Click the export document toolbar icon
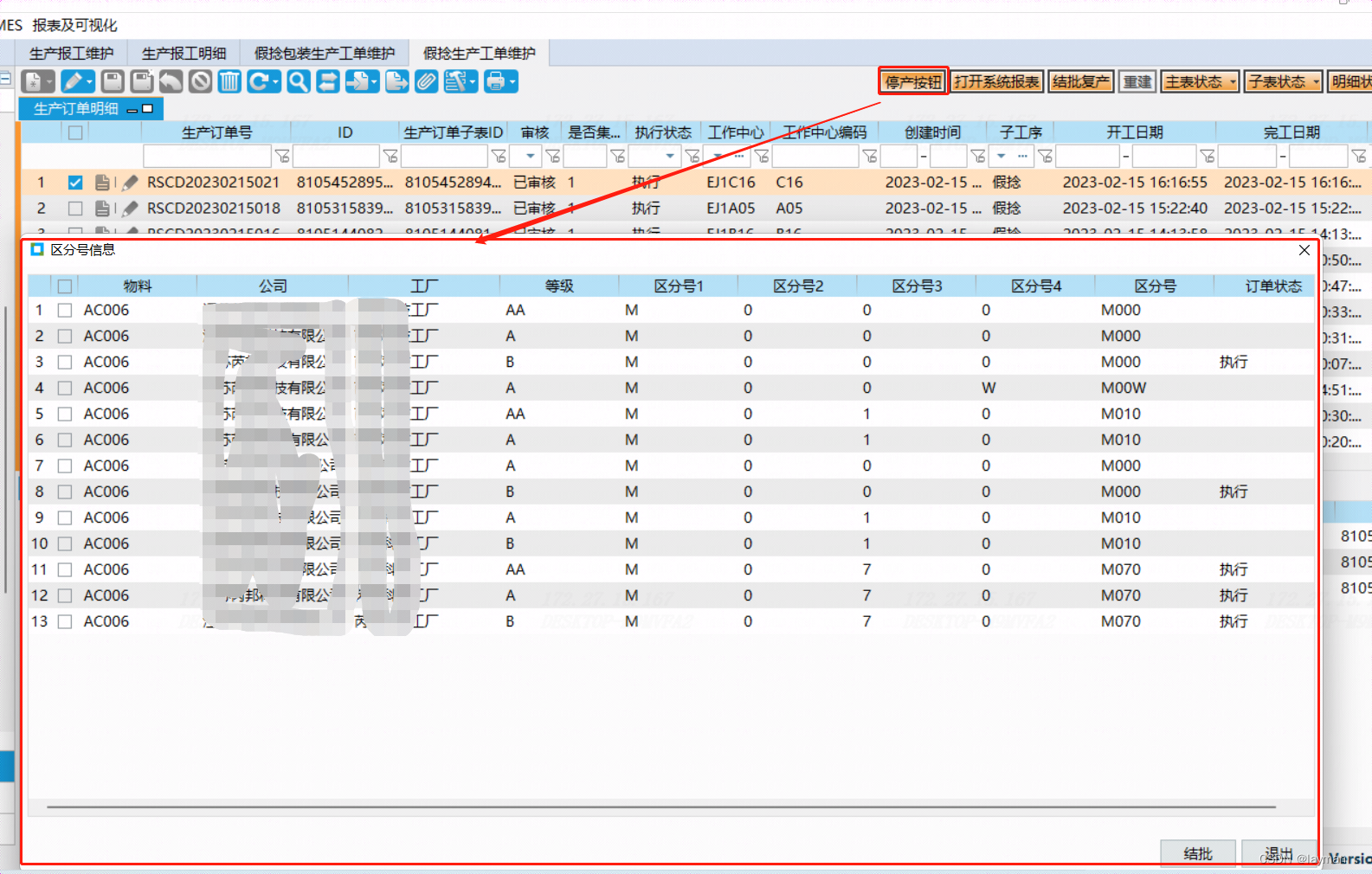Screen dimensions: 1372x874 (x=396, y=81)
